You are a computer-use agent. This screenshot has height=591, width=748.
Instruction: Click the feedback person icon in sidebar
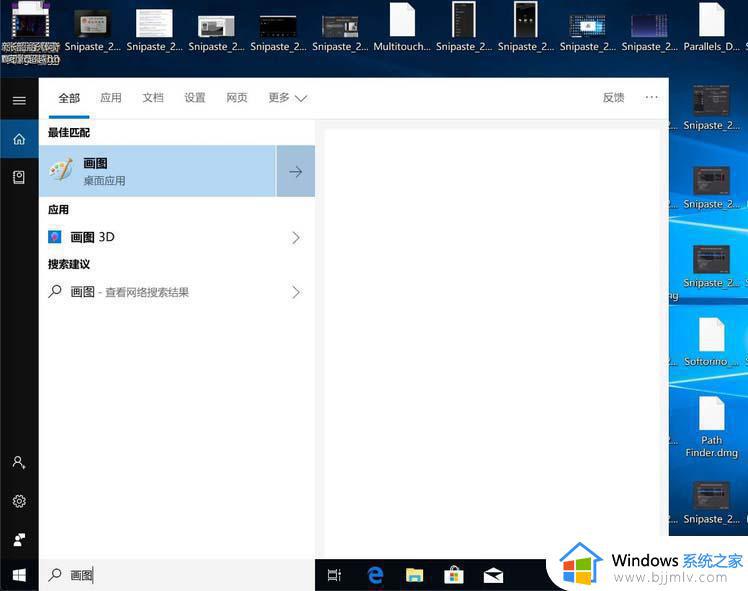click(x=19, y=539)
